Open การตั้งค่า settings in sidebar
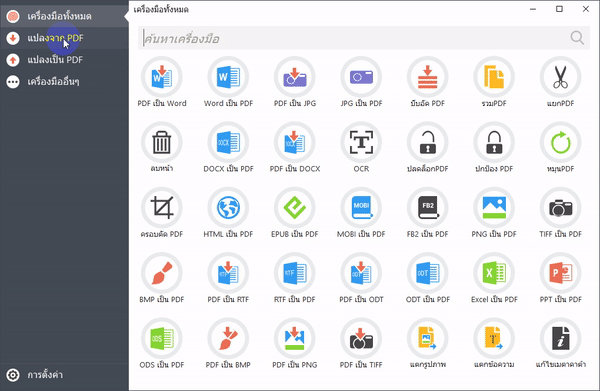The height and width of the screenshot is (391, 600). click(x=64, y=375)
